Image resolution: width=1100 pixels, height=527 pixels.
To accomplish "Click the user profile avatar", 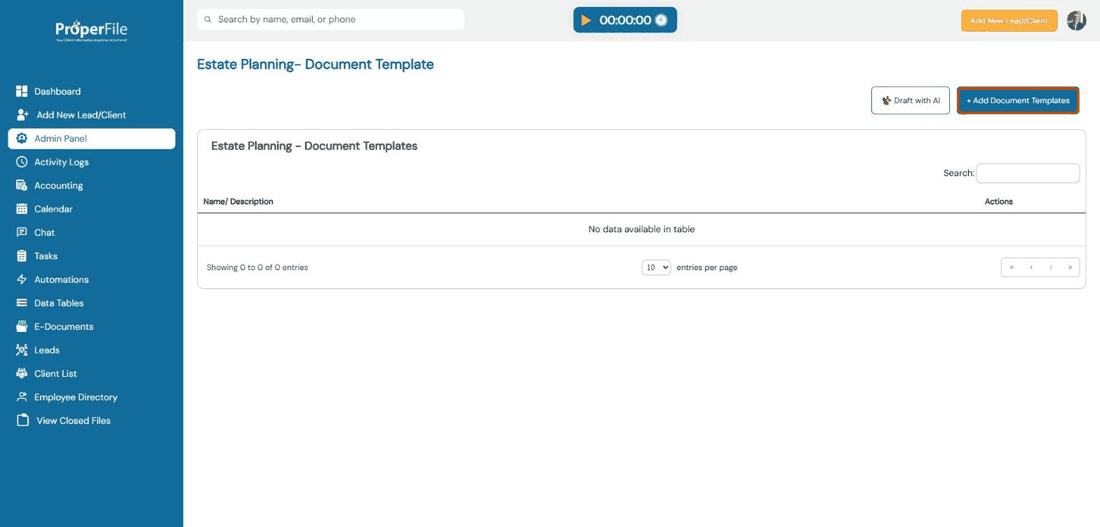I will pyautogui.click(x=1076, y=20).
